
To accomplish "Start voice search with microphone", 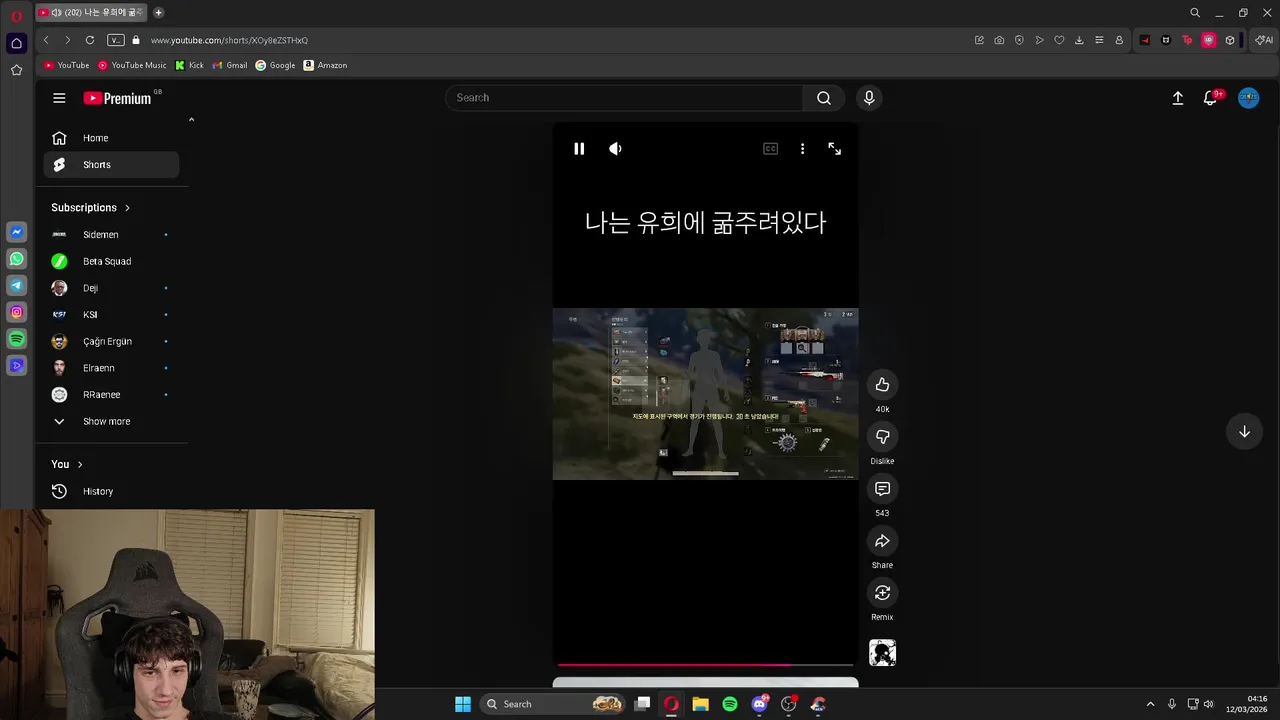I will pyautogui.click(x=868, y=98).
